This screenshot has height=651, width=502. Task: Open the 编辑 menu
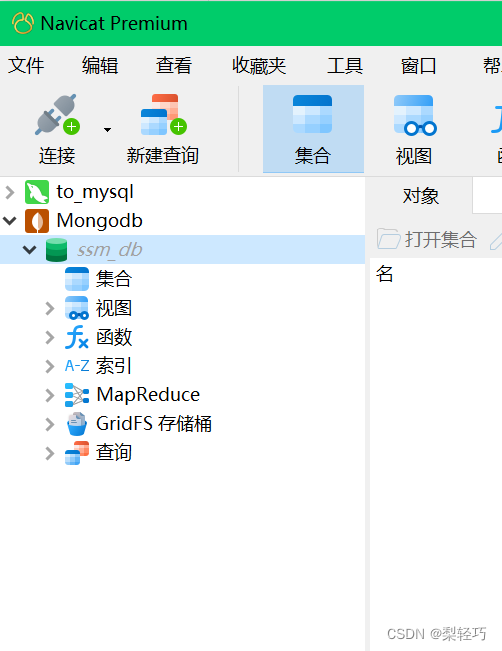coord(100,66)
